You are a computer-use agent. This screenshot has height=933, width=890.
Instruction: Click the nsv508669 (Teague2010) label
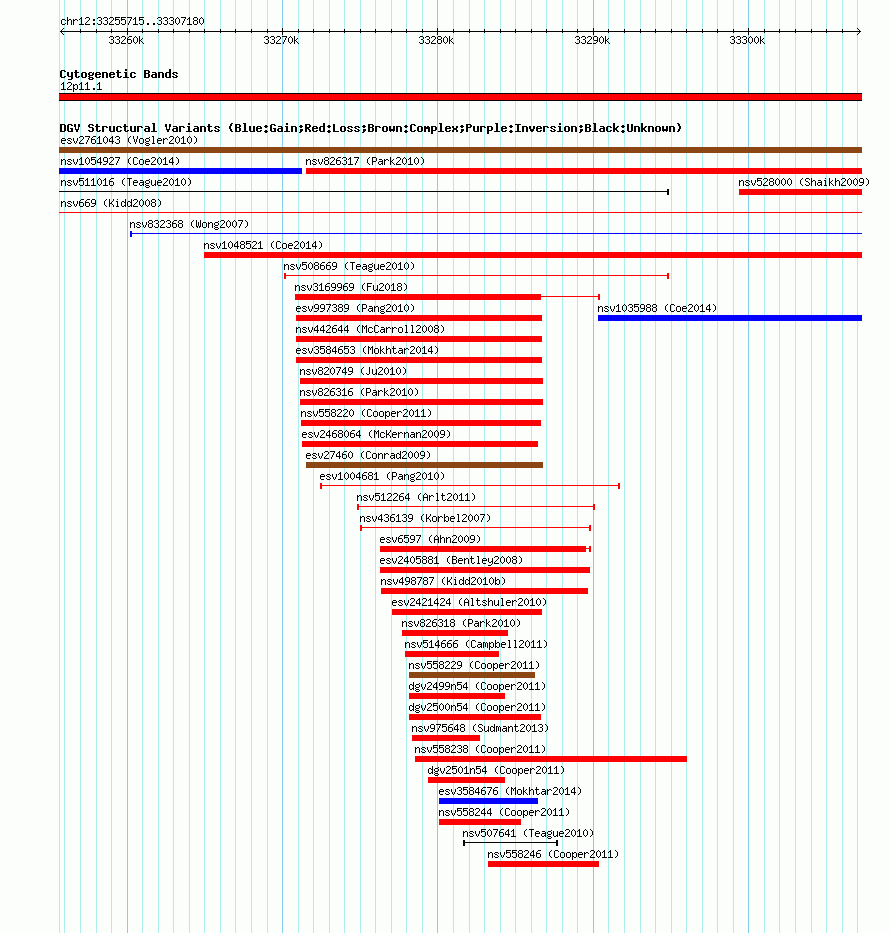coord(349,266)
